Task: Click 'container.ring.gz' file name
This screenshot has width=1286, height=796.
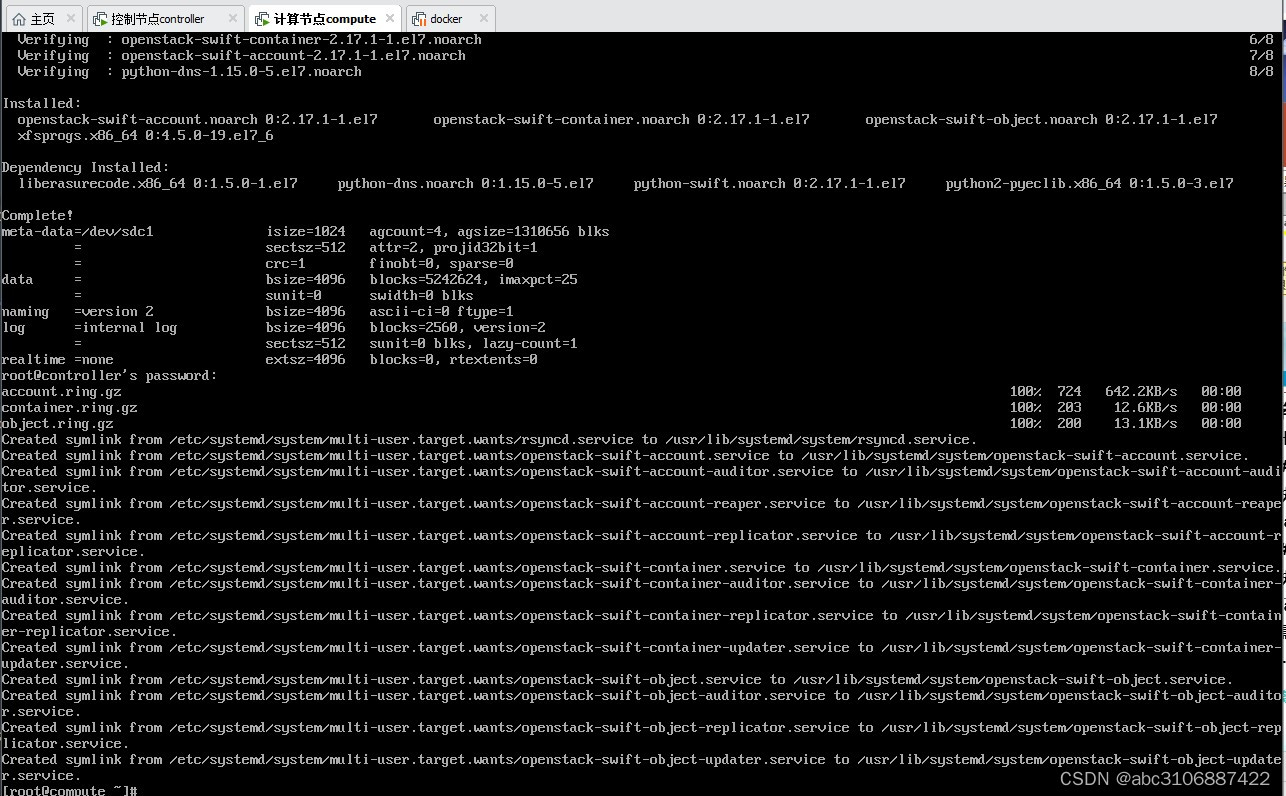Action: pos(69,408)
